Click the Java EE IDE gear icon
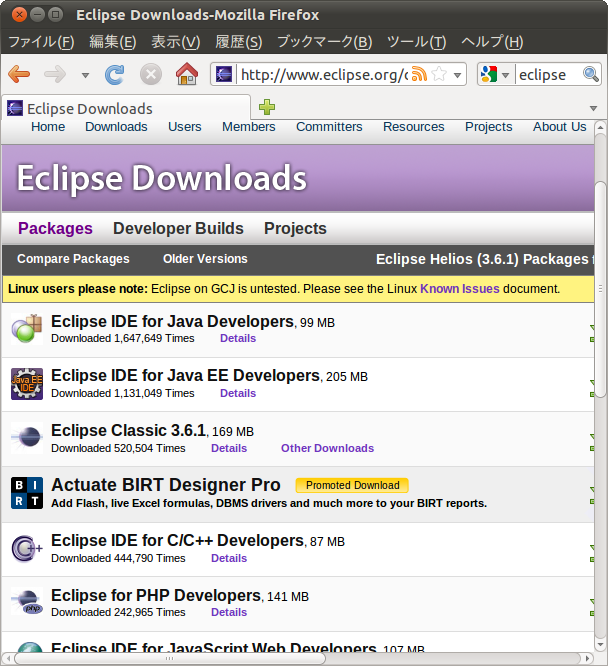This screenshot has height=666, width=608. click(27, 384)
